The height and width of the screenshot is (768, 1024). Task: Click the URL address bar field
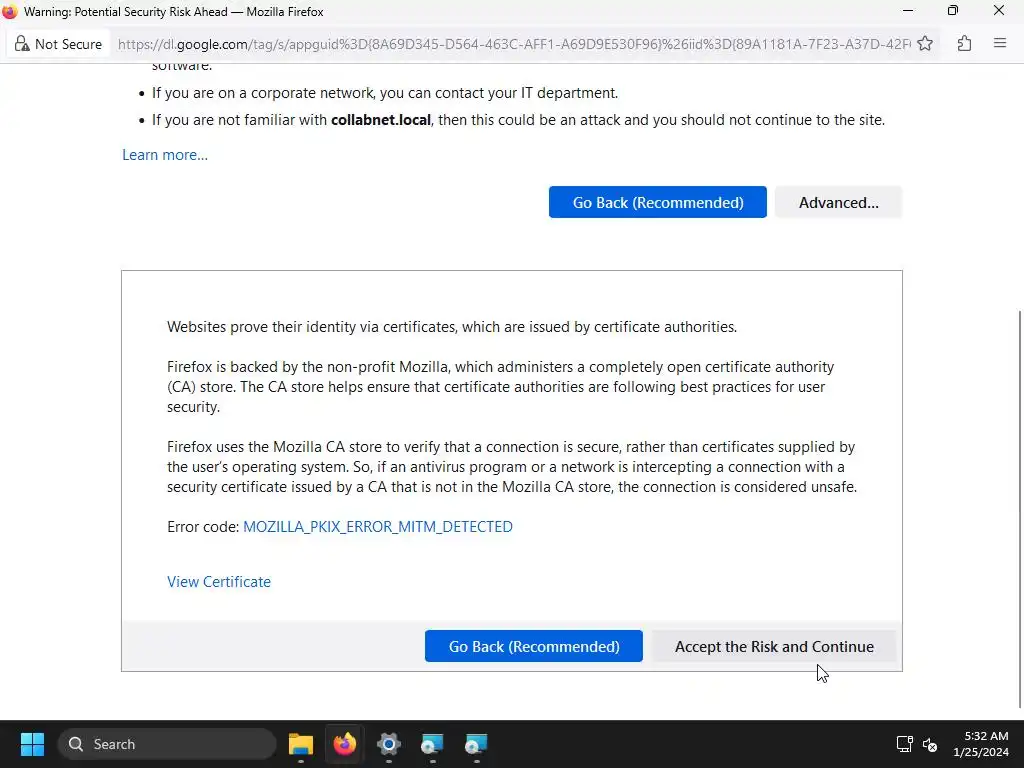(513, 44)
